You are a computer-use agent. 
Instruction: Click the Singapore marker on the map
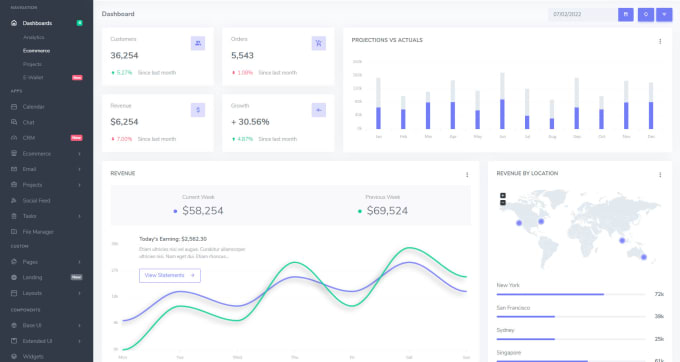(x=622, y=240)
